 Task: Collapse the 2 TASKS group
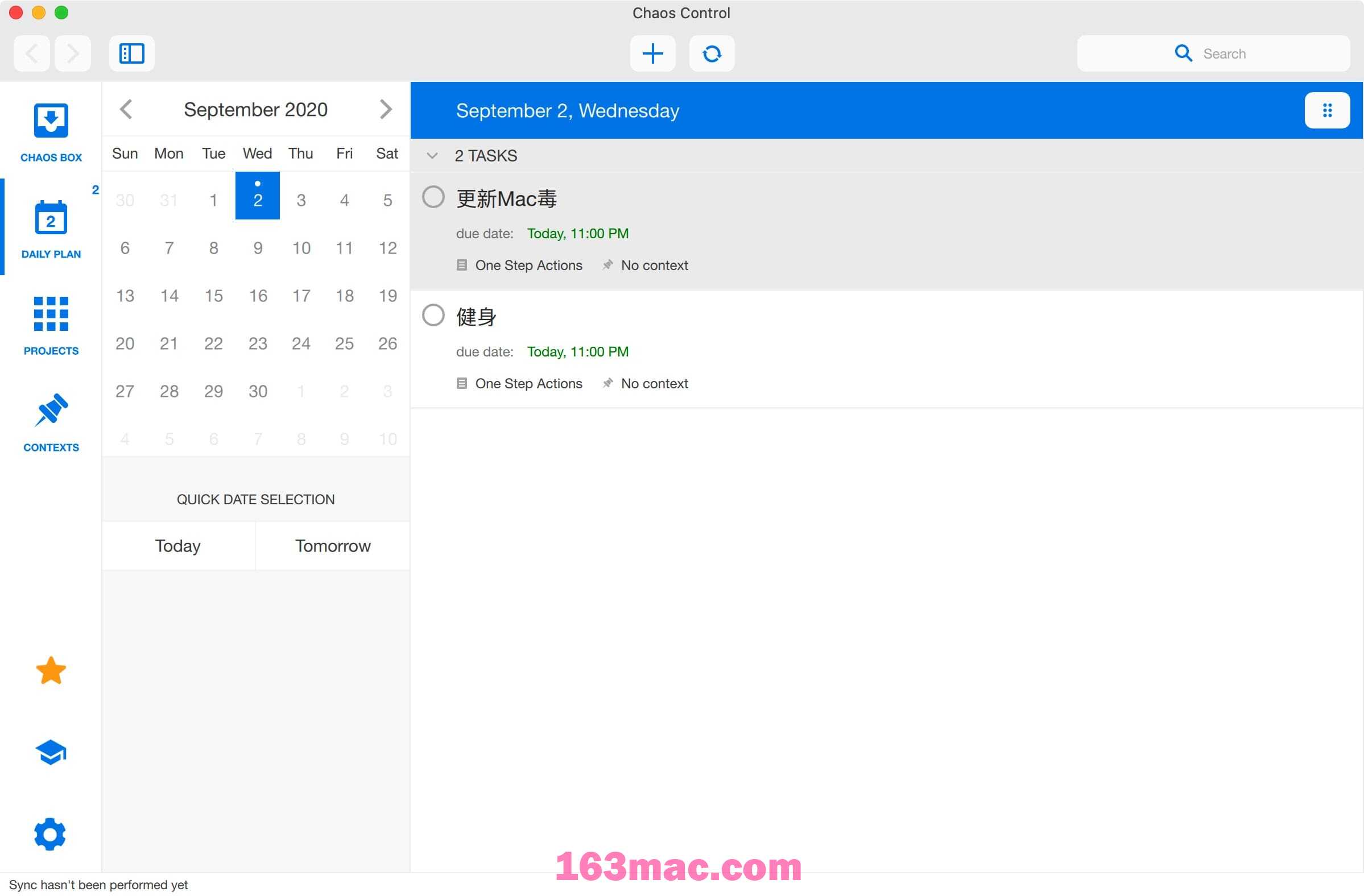(433, 156)
